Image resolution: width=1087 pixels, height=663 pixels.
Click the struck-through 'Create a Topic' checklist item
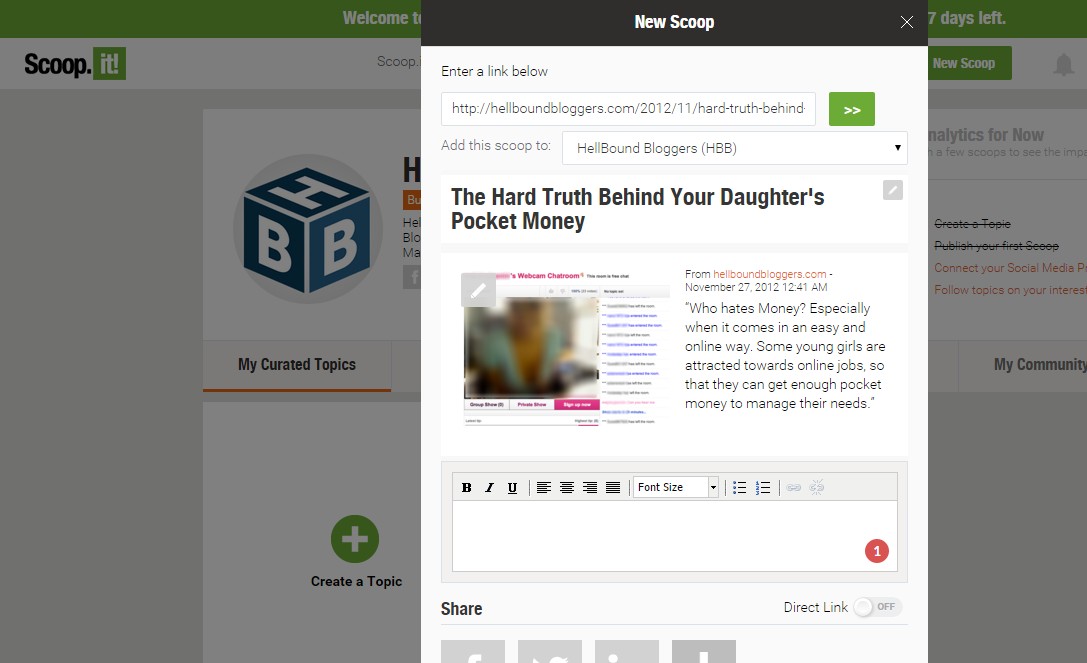click(x=972, y=223)
